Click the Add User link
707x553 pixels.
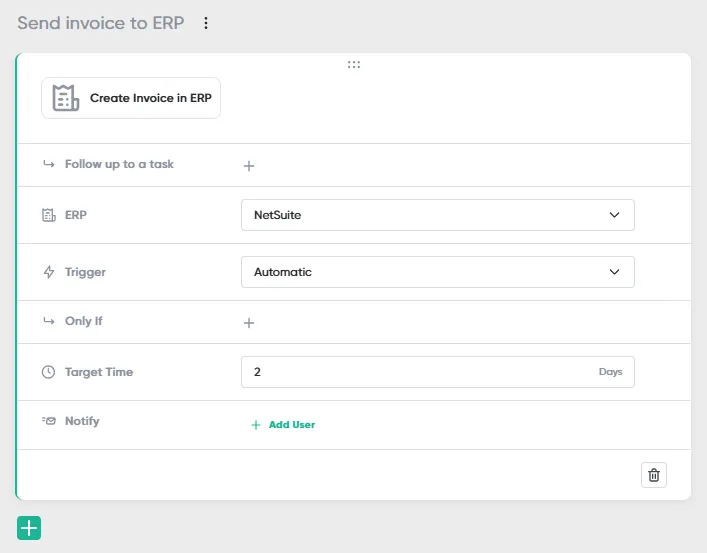(x=283, y=424)
